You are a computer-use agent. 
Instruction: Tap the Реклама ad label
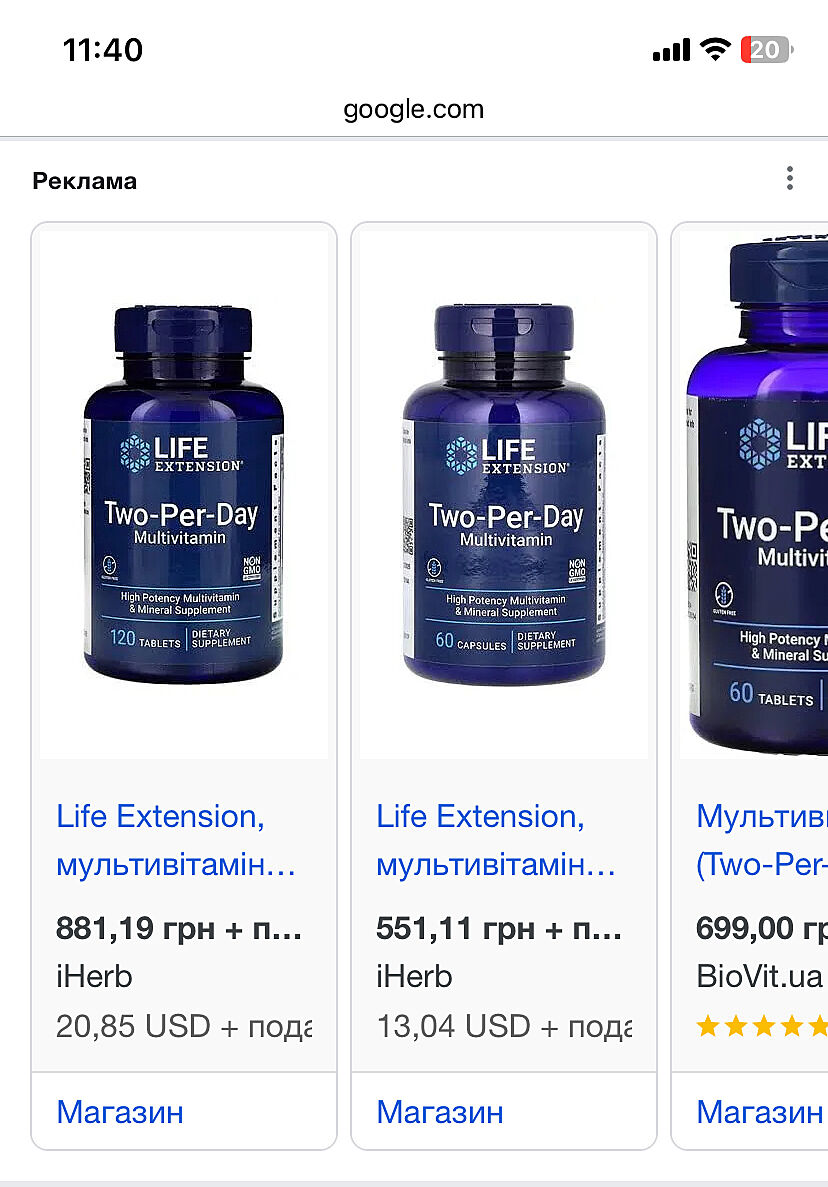(x=85, y=181)
